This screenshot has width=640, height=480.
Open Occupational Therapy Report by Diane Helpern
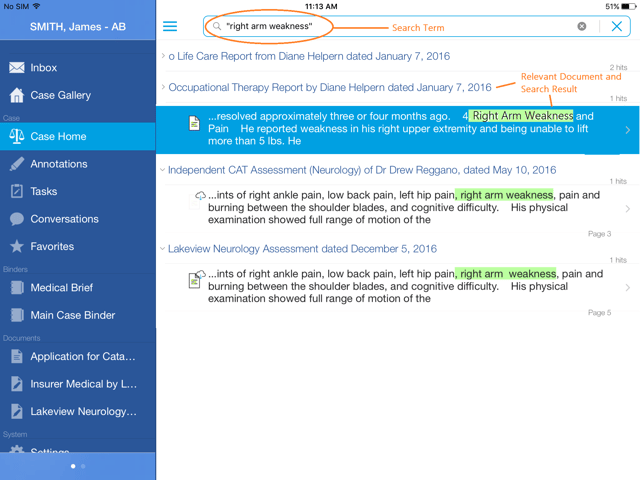330,87
